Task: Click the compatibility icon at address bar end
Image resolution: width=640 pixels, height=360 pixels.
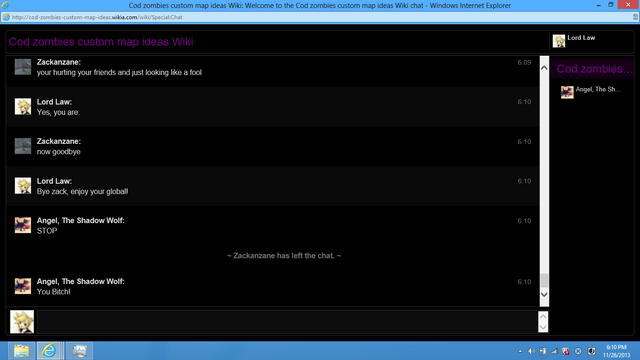Action: coord(636,17)
